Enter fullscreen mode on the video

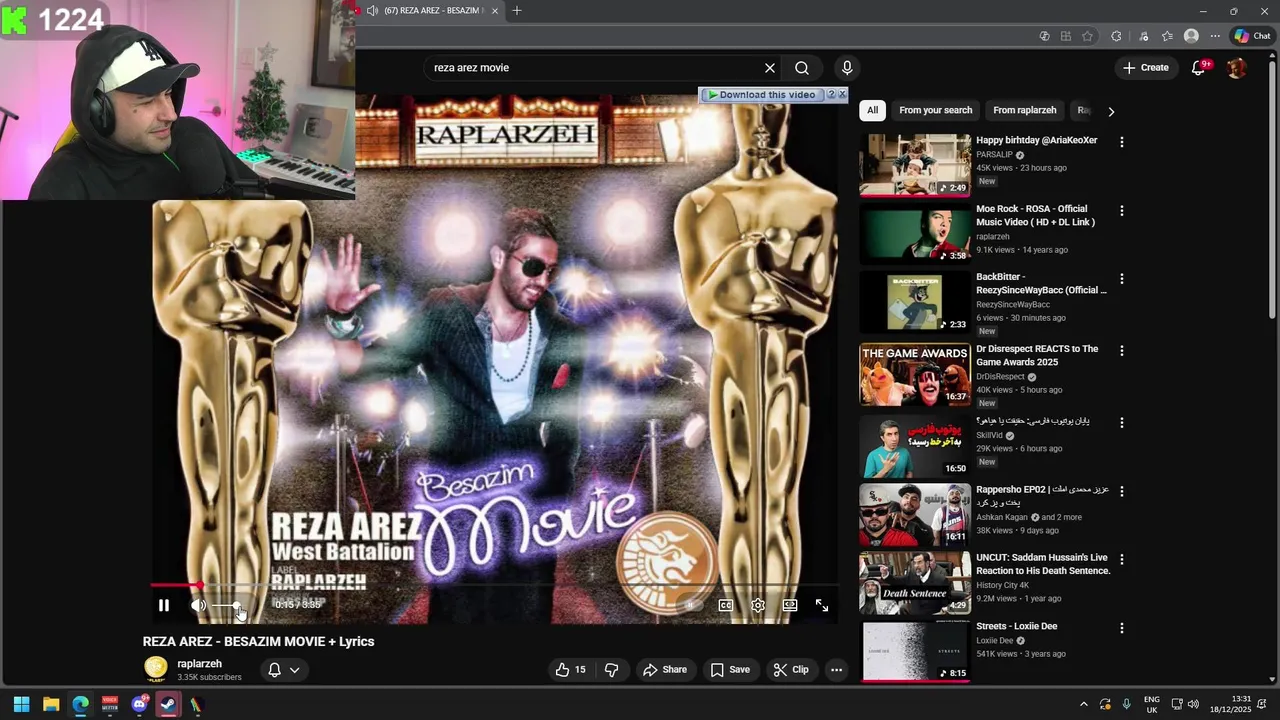tap(822, 605)
